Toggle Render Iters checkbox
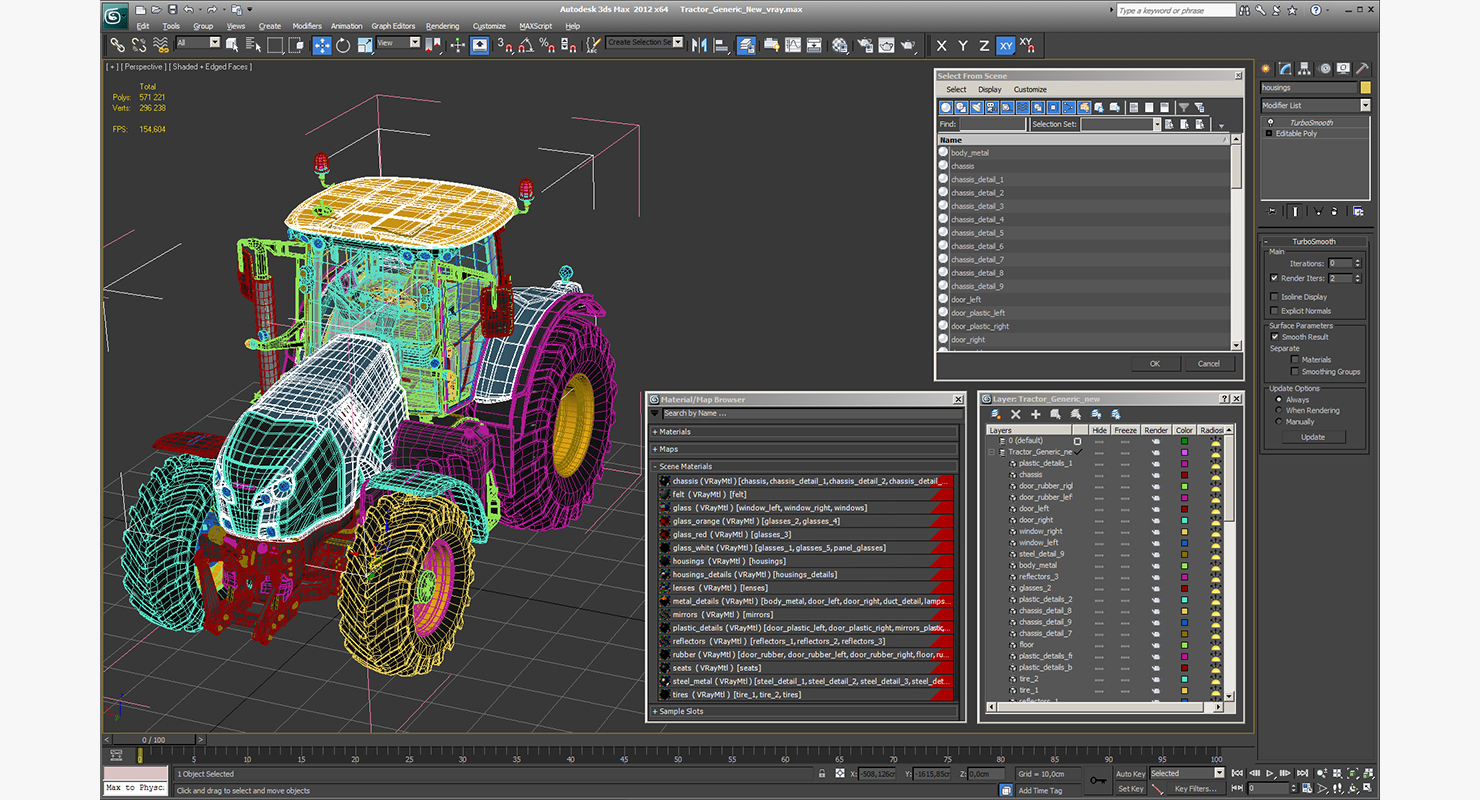This screenshot has width=1480, height=800. click(1274, 278)
